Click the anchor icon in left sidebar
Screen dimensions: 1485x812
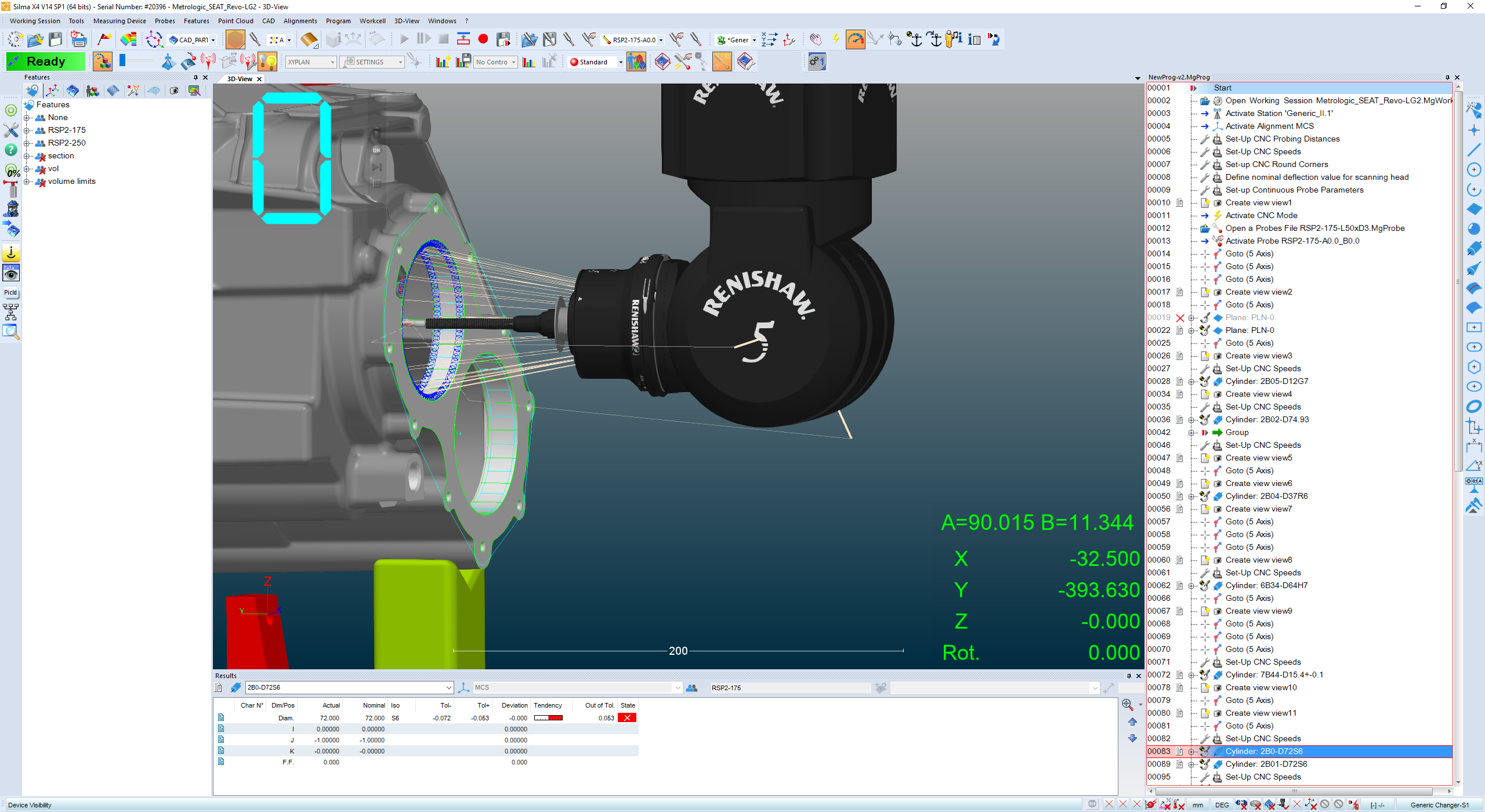pyautogui.click(x=11, y=253)
